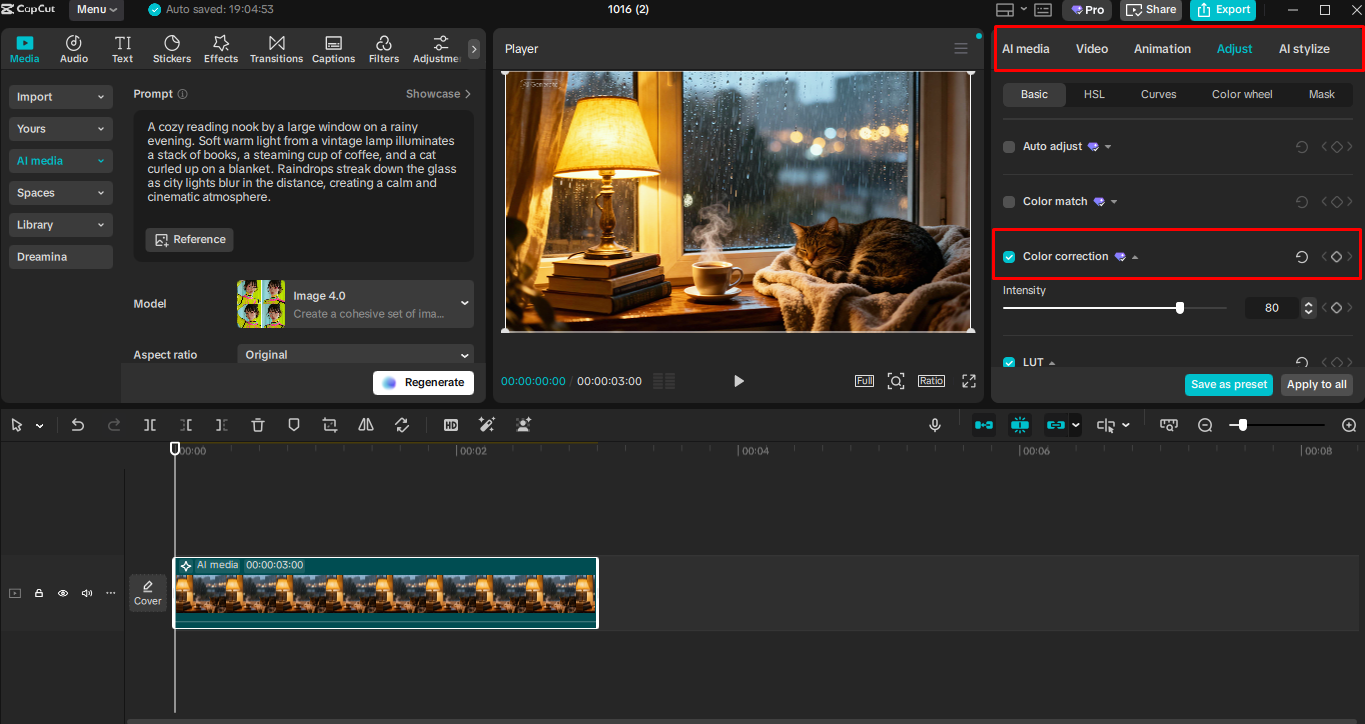
Task: Select the Stickers panel icon
Action: 171,47
